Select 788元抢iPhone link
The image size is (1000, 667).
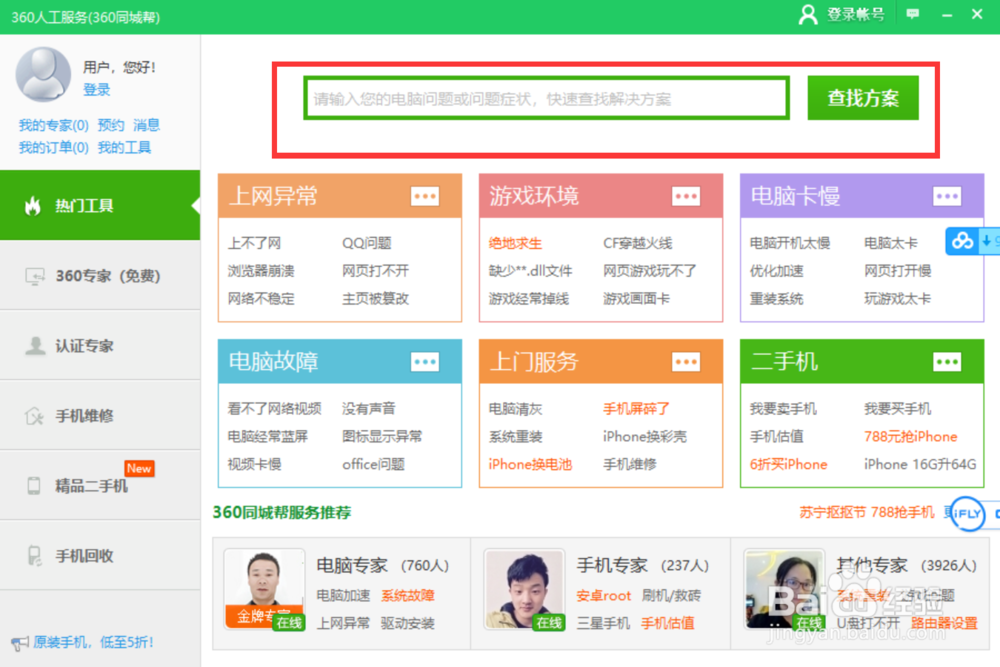911,436
